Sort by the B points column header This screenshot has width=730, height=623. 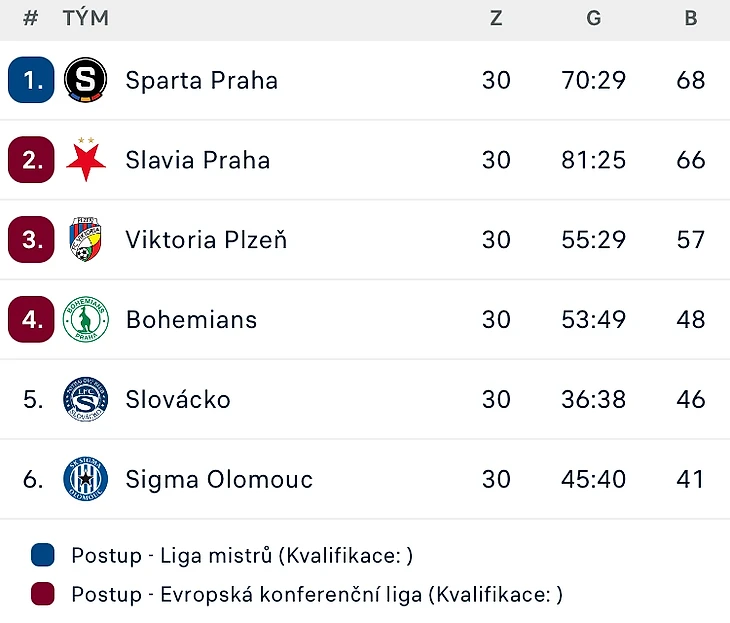(x=690, y=18)
